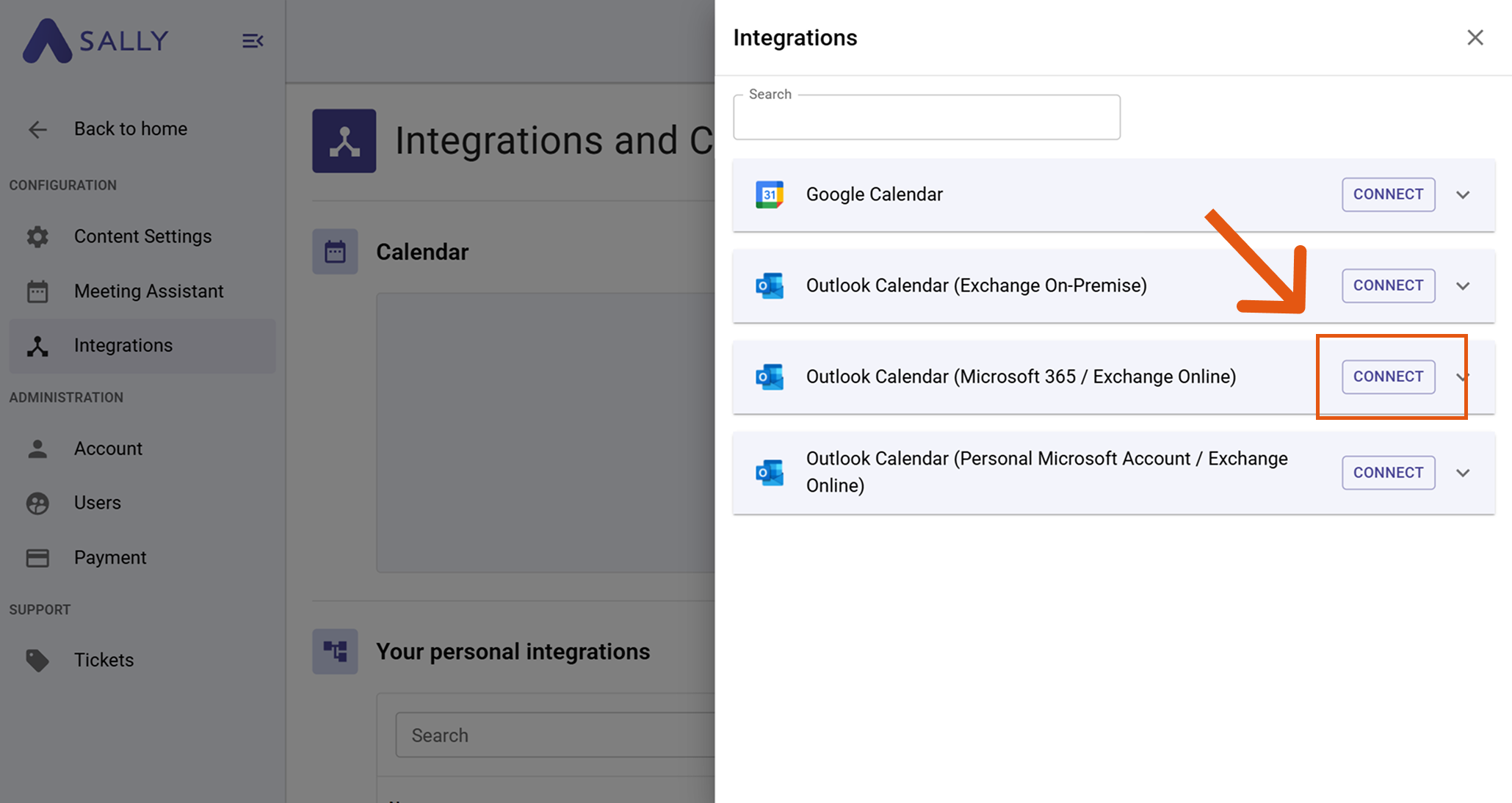Click the Meeting Assistant calendar icon
The image size is (1512, 803).
37,291
